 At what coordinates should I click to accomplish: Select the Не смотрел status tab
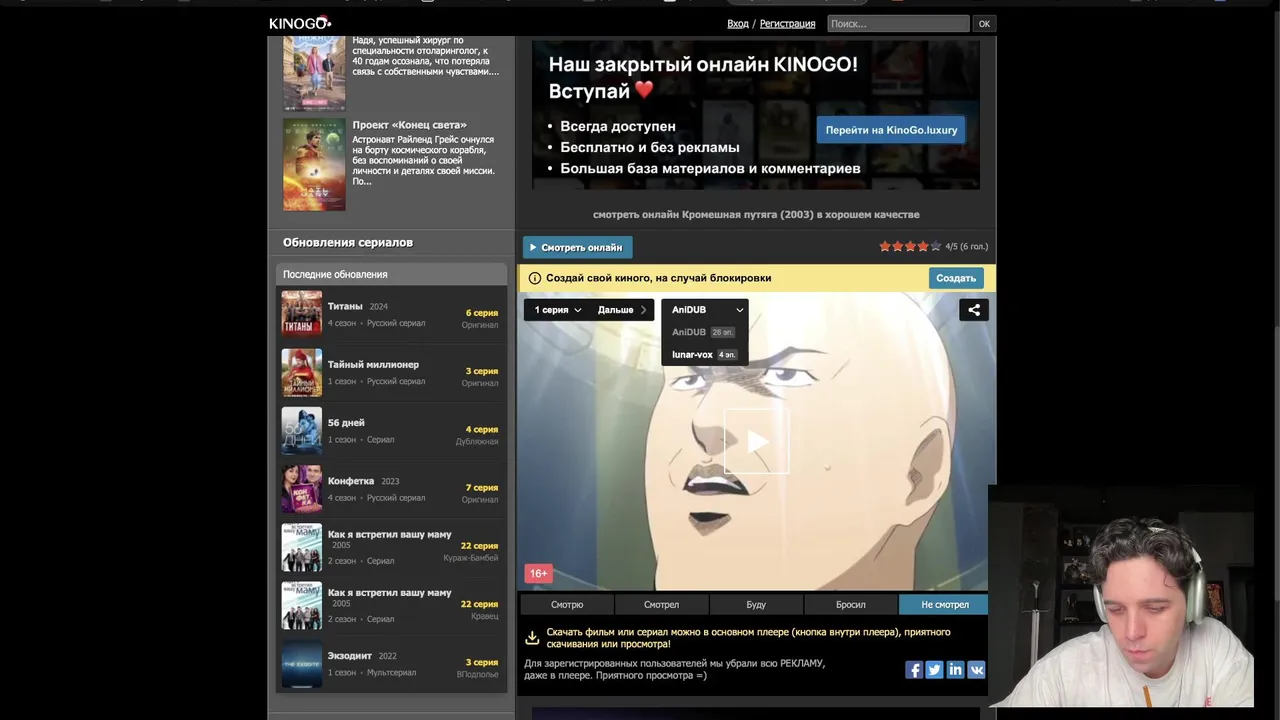[x=945, y=604]
